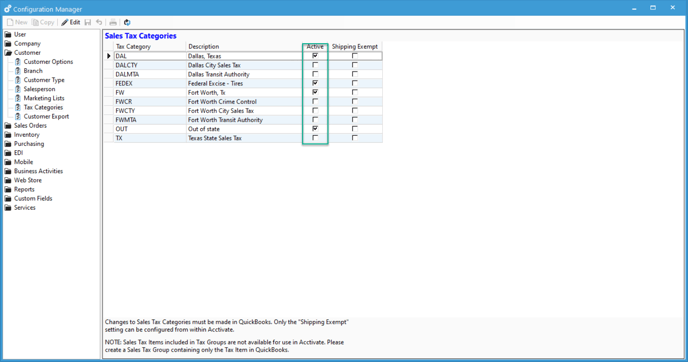
Task: Click the Description column header
Action: click(244, 47)
